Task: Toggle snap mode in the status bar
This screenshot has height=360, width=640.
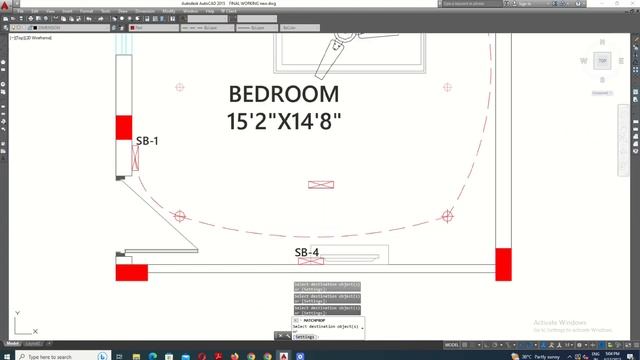Action: [x=473, y=345]
